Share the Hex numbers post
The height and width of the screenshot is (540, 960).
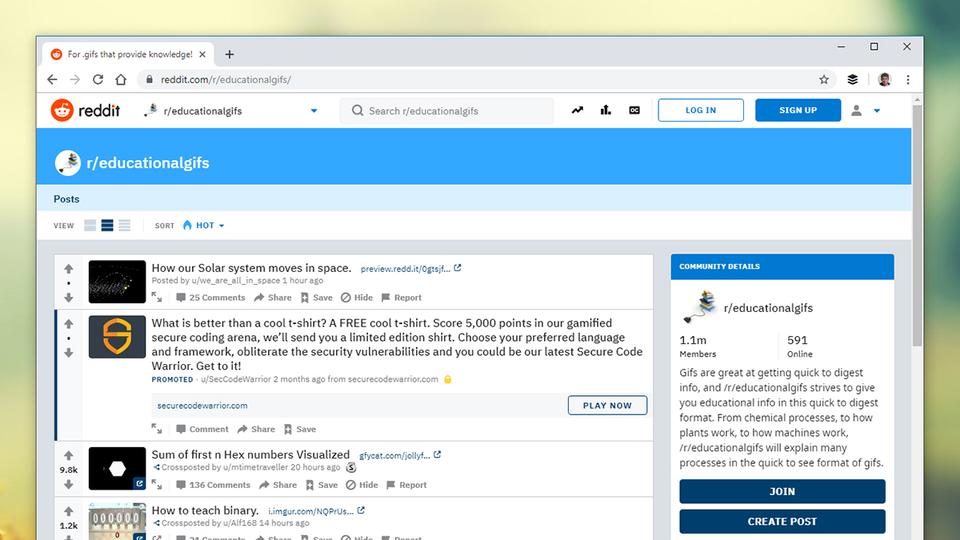tap(278, 485)
